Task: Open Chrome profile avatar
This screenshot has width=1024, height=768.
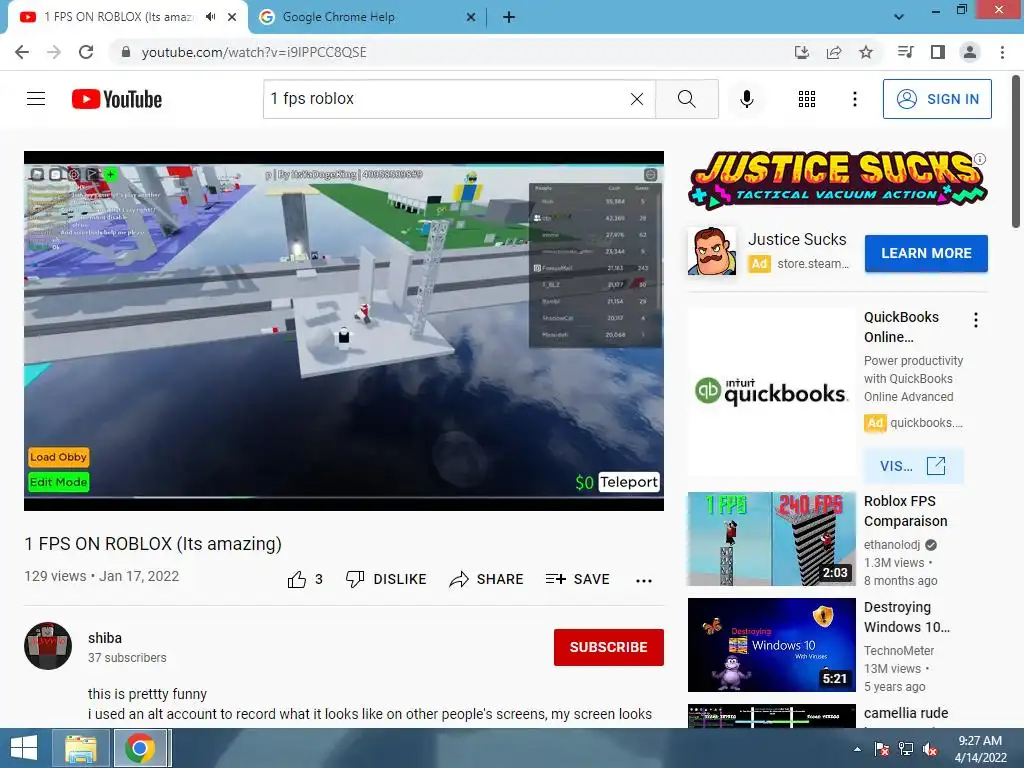Action: click(970, 52)
